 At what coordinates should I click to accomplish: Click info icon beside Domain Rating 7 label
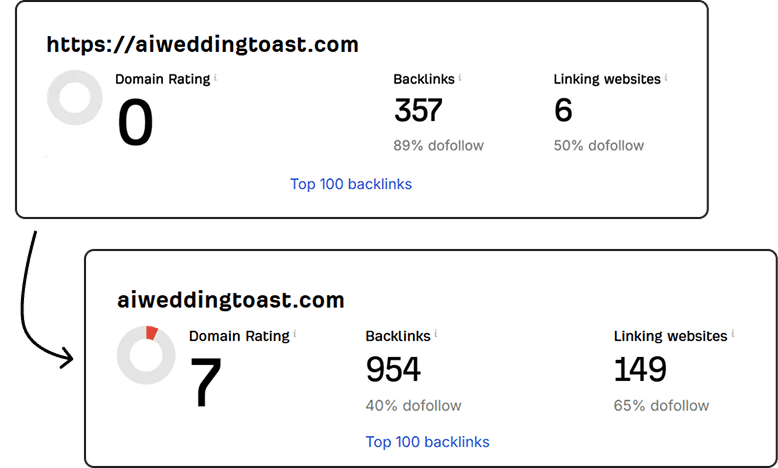(x=295, y=334)
